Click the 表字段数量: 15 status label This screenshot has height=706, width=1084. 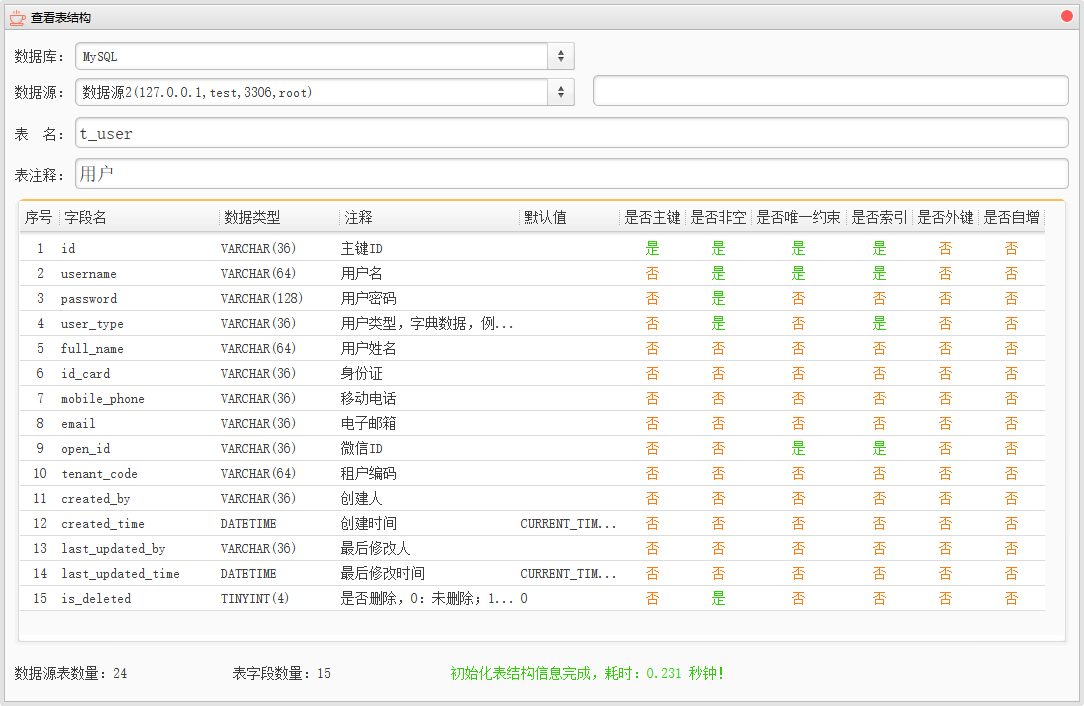tap(281, 673)
